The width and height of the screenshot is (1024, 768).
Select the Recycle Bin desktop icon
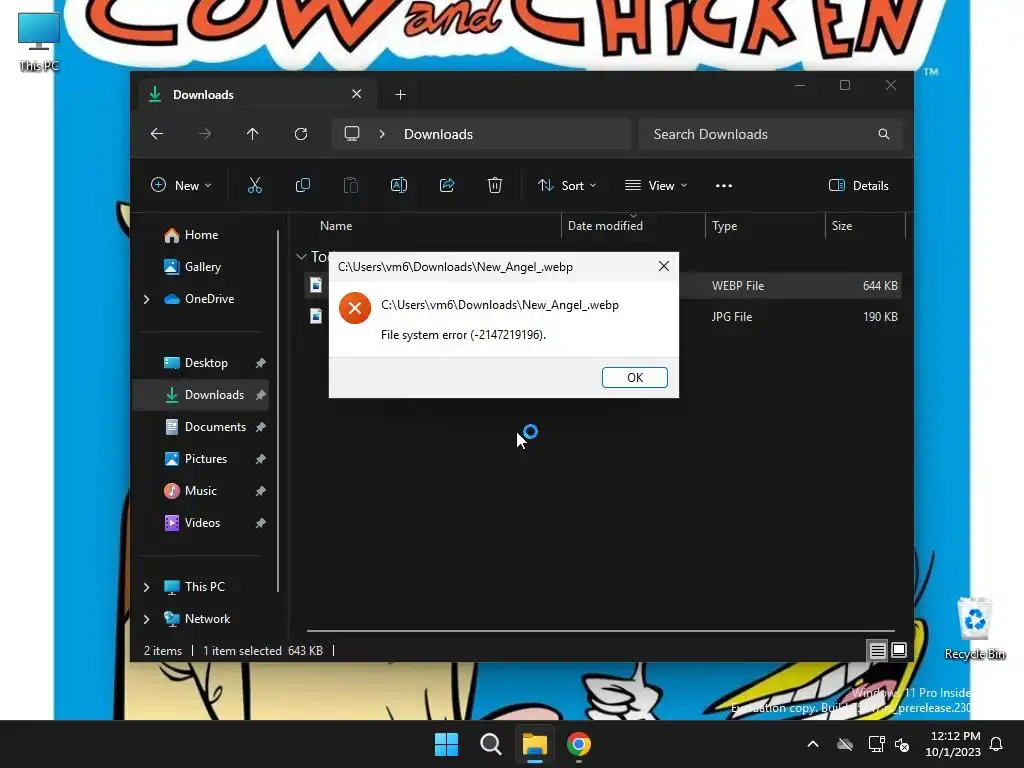click(975, 628)
